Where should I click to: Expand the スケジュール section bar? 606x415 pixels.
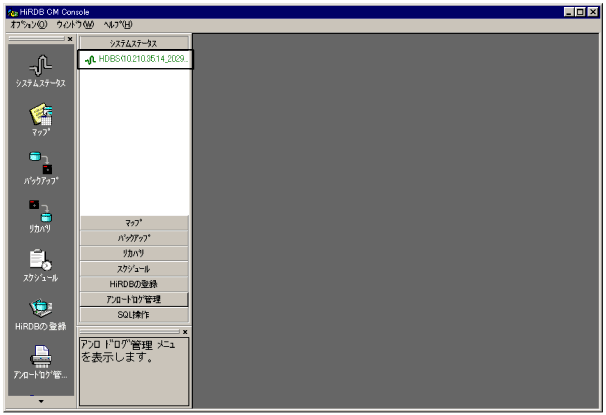point(134,269)
